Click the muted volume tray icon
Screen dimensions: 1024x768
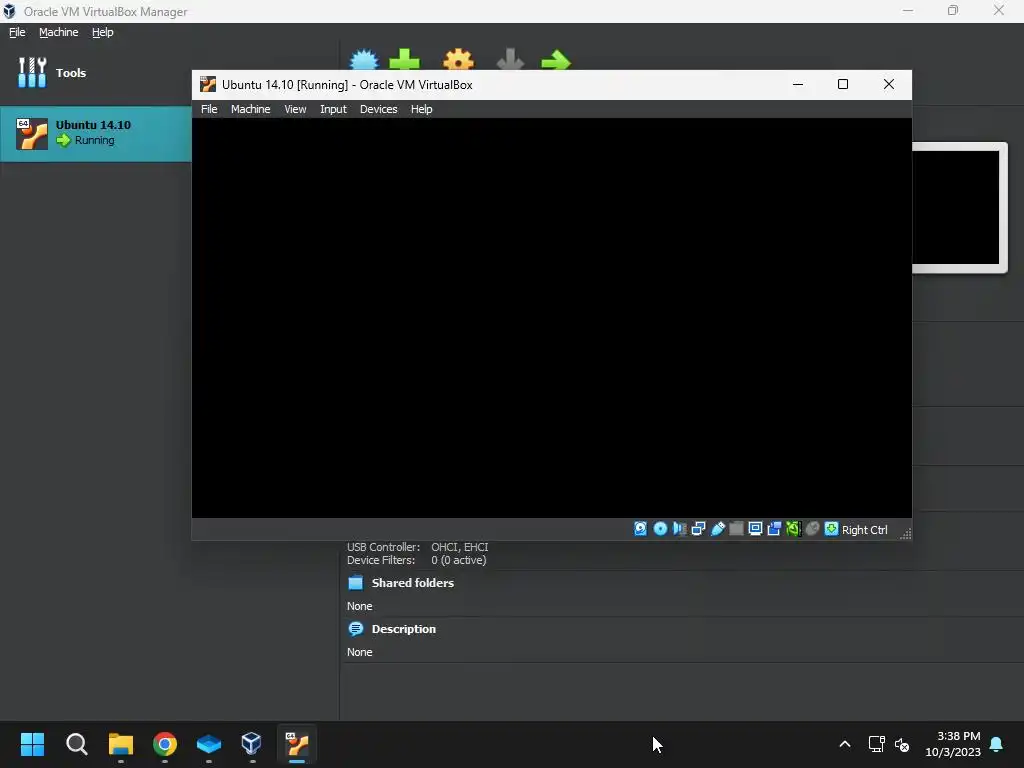[902, 744]
